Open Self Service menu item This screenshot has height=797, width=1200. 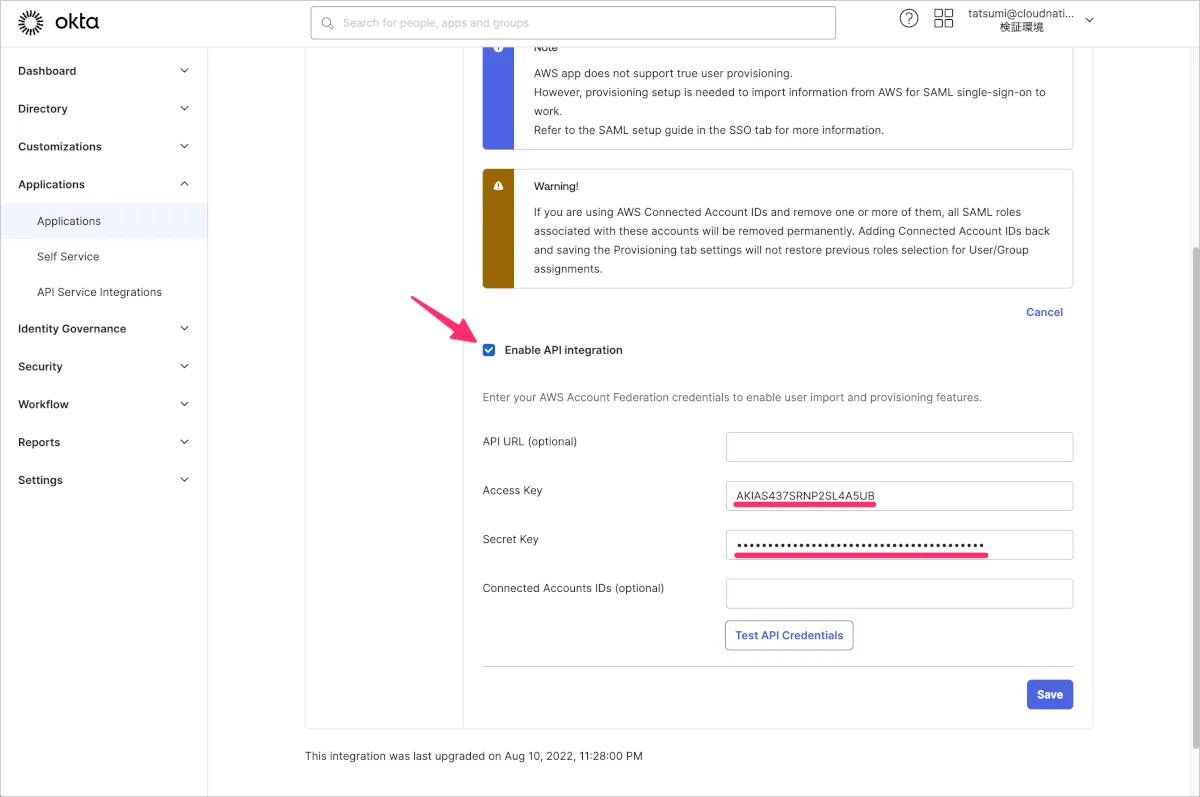coord(68,257)
